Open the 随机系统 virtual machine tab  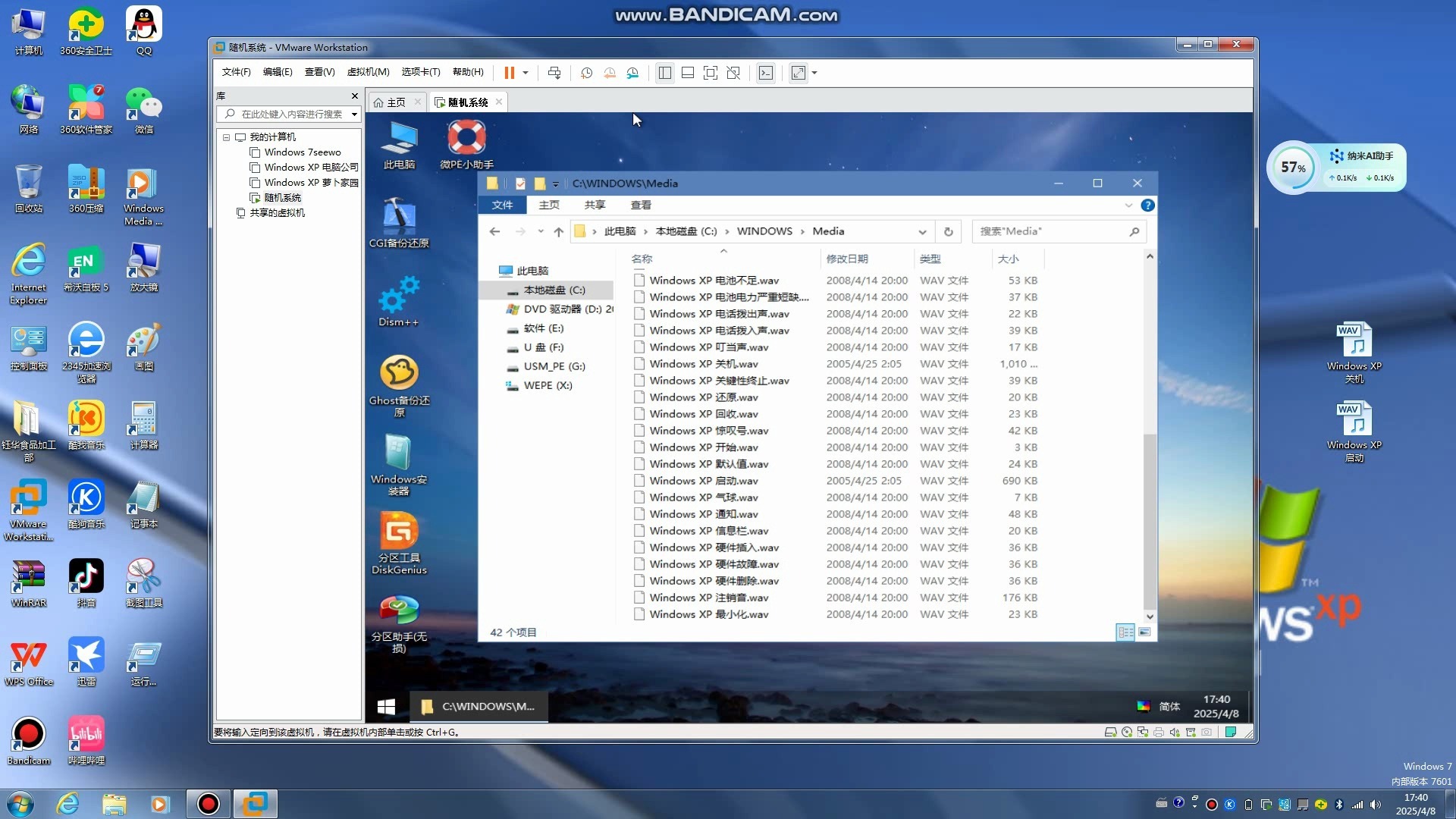point(466,102)
